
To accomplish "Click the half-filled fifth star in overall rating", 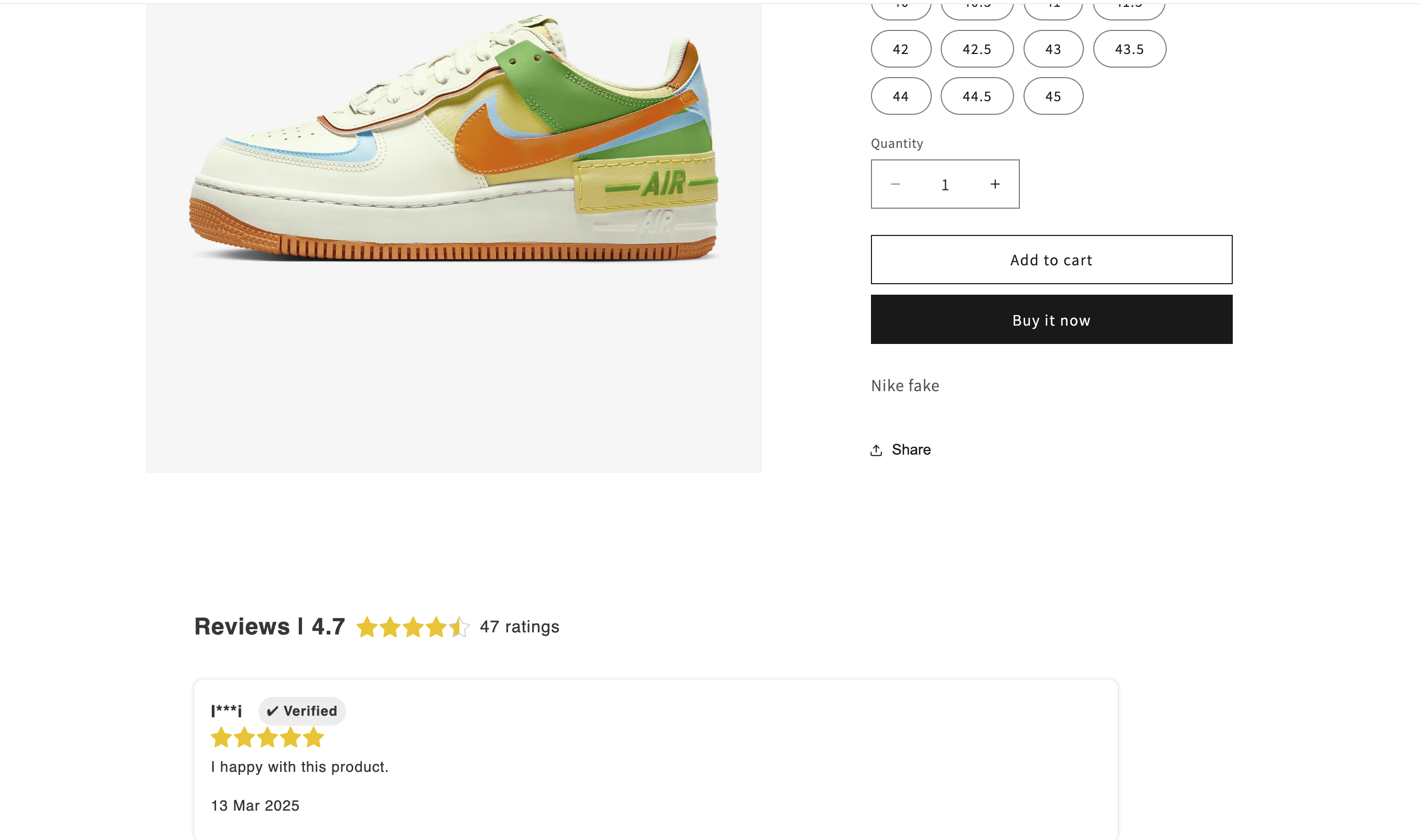I will pyautogui.click(x=459, y=627).
